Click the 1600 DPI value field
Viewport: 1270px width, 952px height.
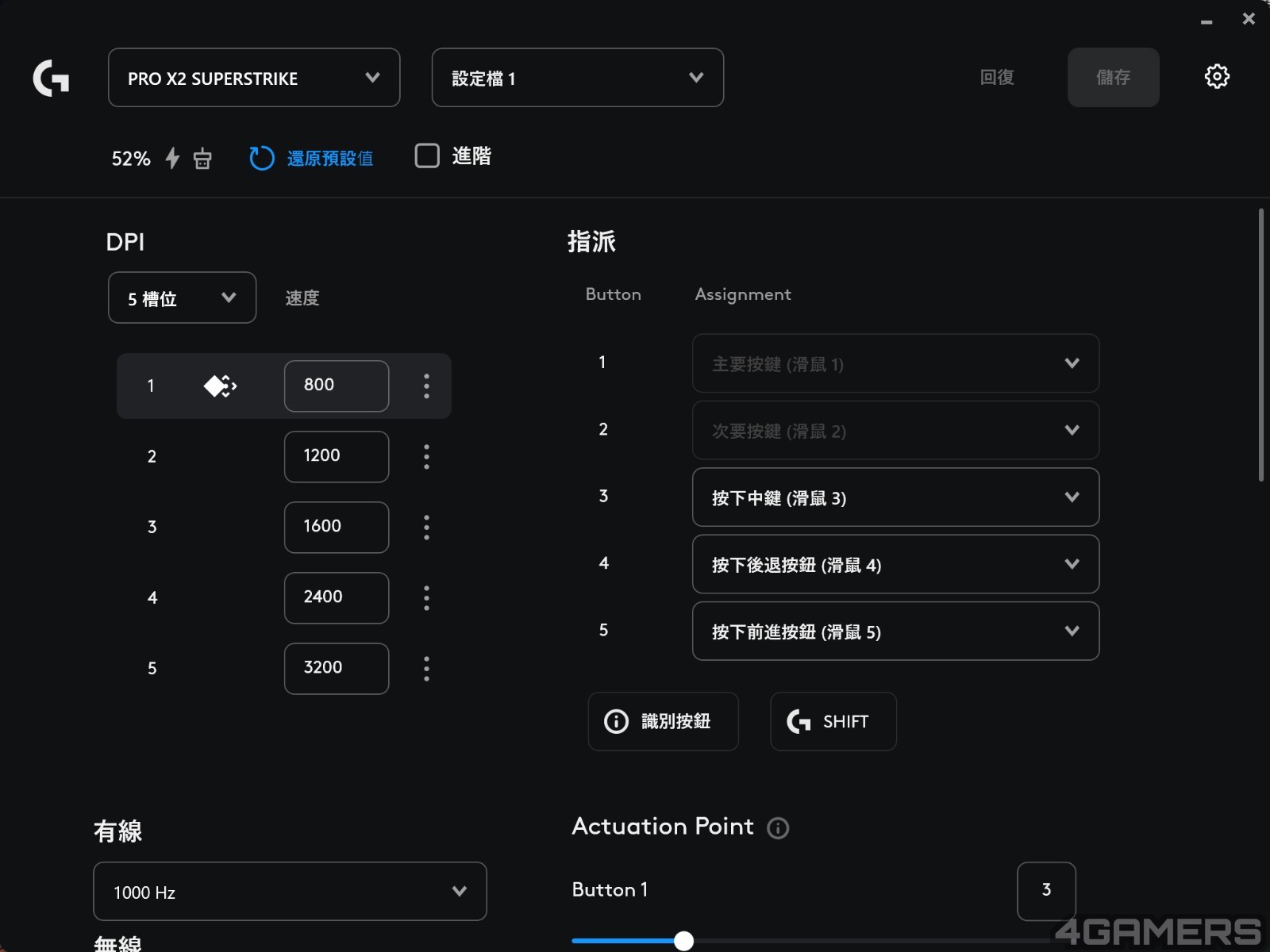point(336,527)
